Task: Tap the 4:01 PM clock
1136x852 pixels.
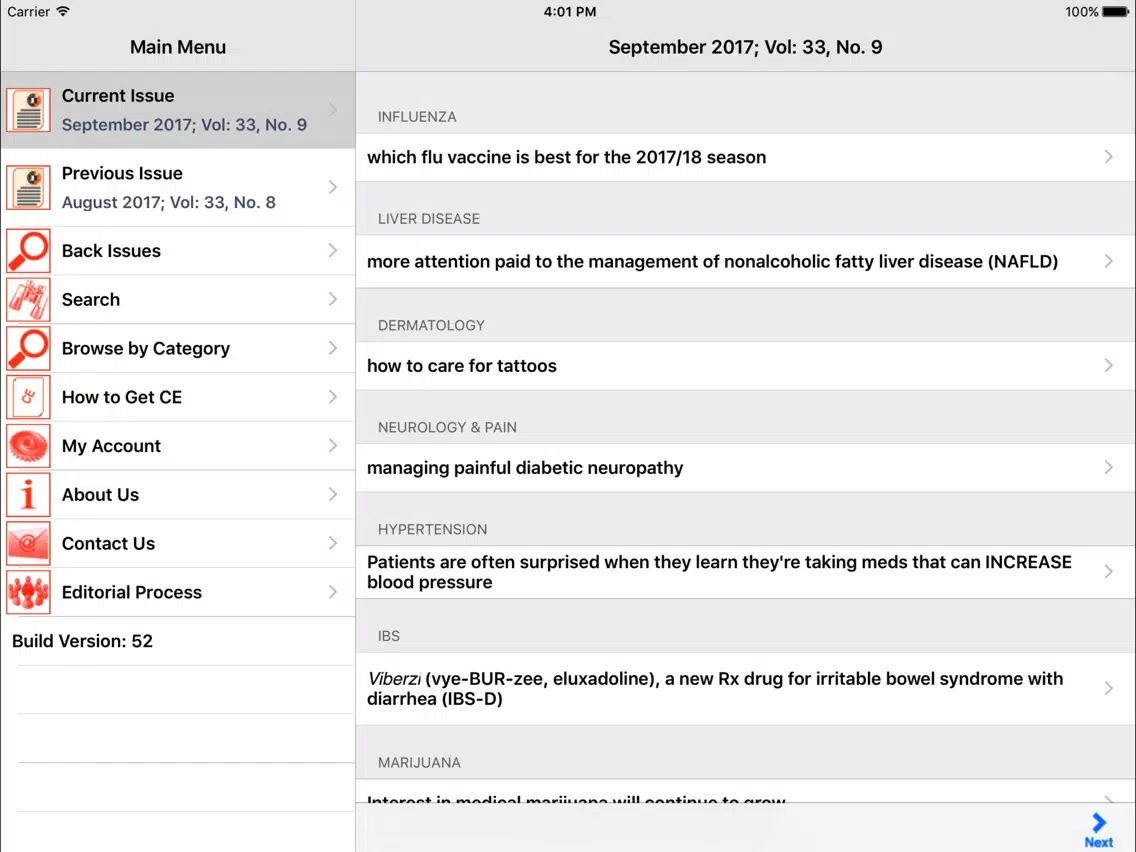Action: pyautogui.click(x=570, y=12)
